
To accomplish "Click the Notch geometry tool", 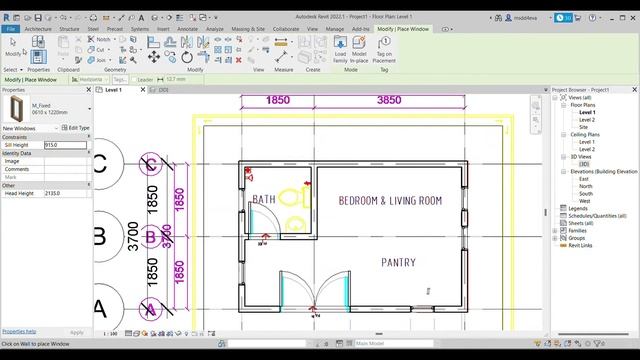I will point(100,39).
